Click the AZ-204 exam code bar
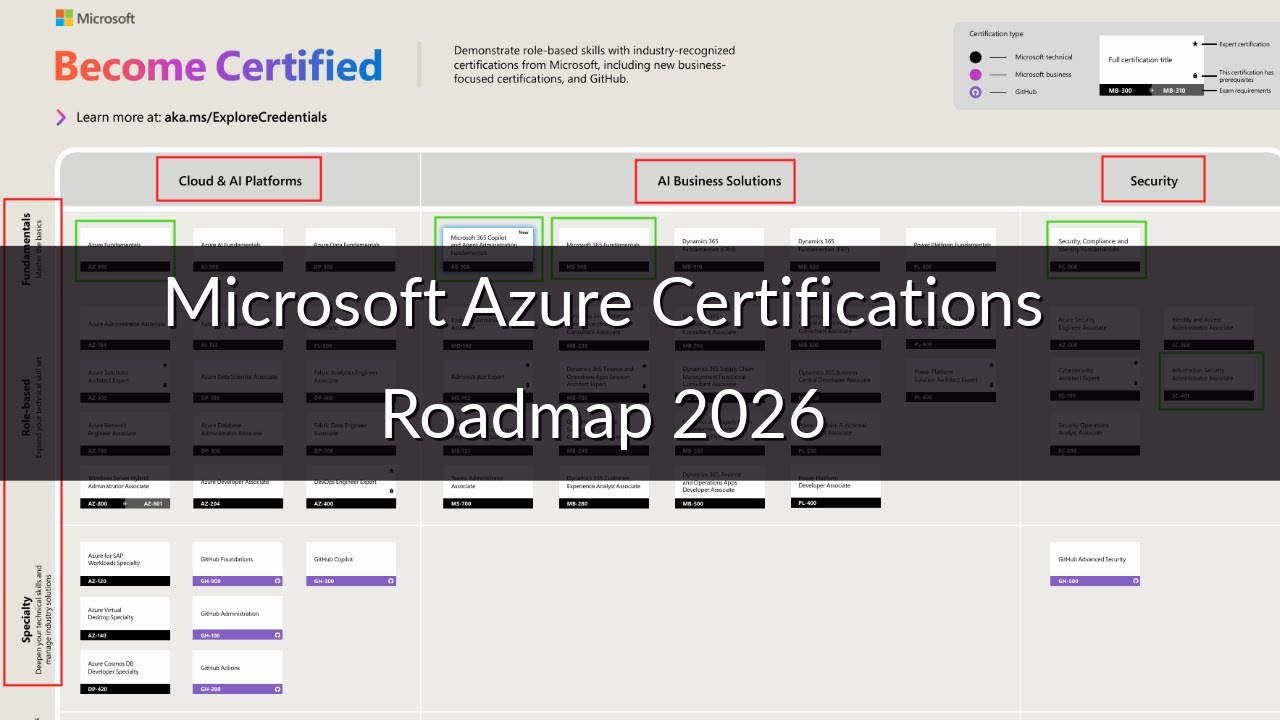Viewport: 1280px width, 720px height. [238, 504]
